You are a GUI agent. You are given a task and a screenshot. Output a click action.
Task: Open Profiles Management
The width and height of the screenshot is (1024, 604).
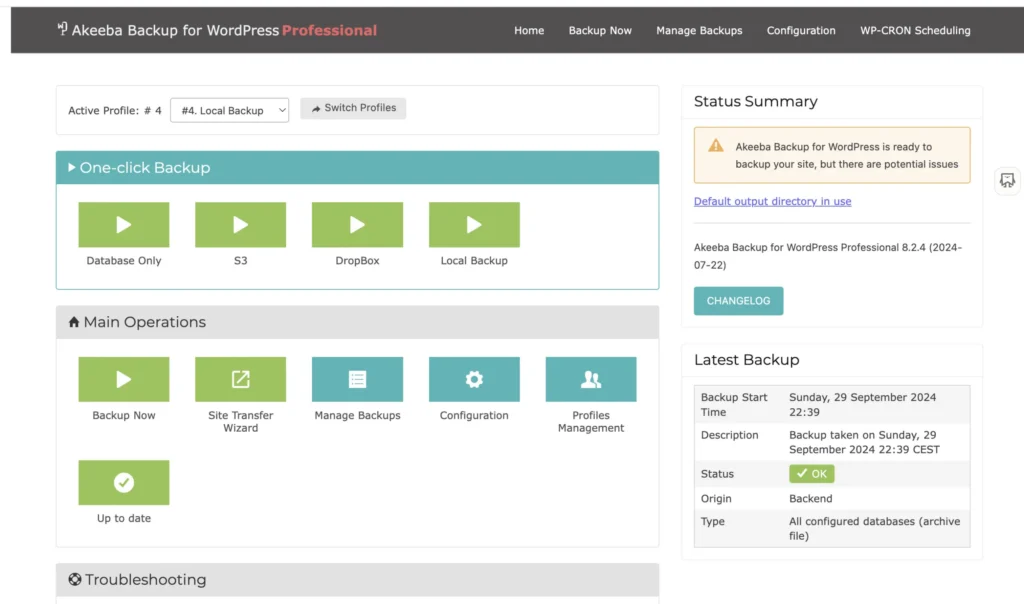tap(590, 380)
